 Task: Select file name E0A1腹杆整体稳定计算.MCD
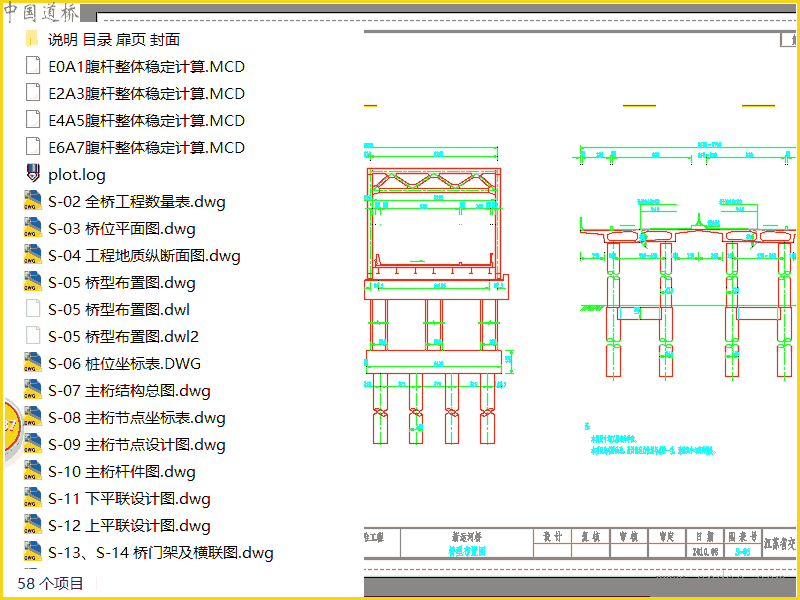(146, 66)
